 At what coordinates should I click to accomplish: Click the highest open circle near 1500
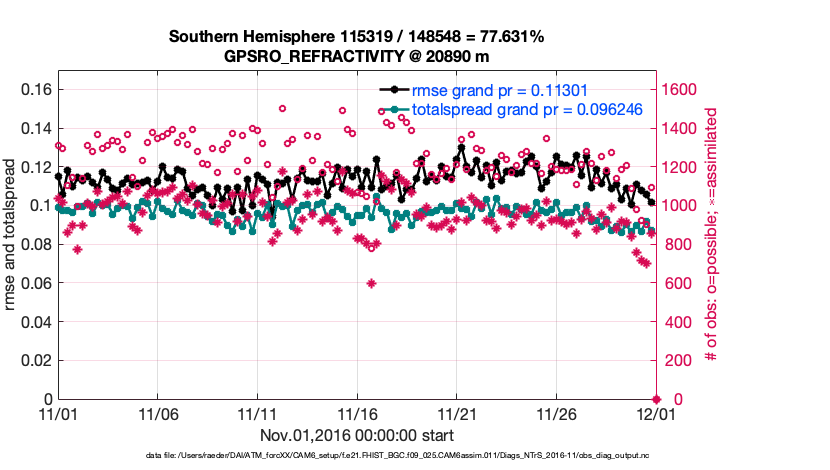tap(283, 108)
